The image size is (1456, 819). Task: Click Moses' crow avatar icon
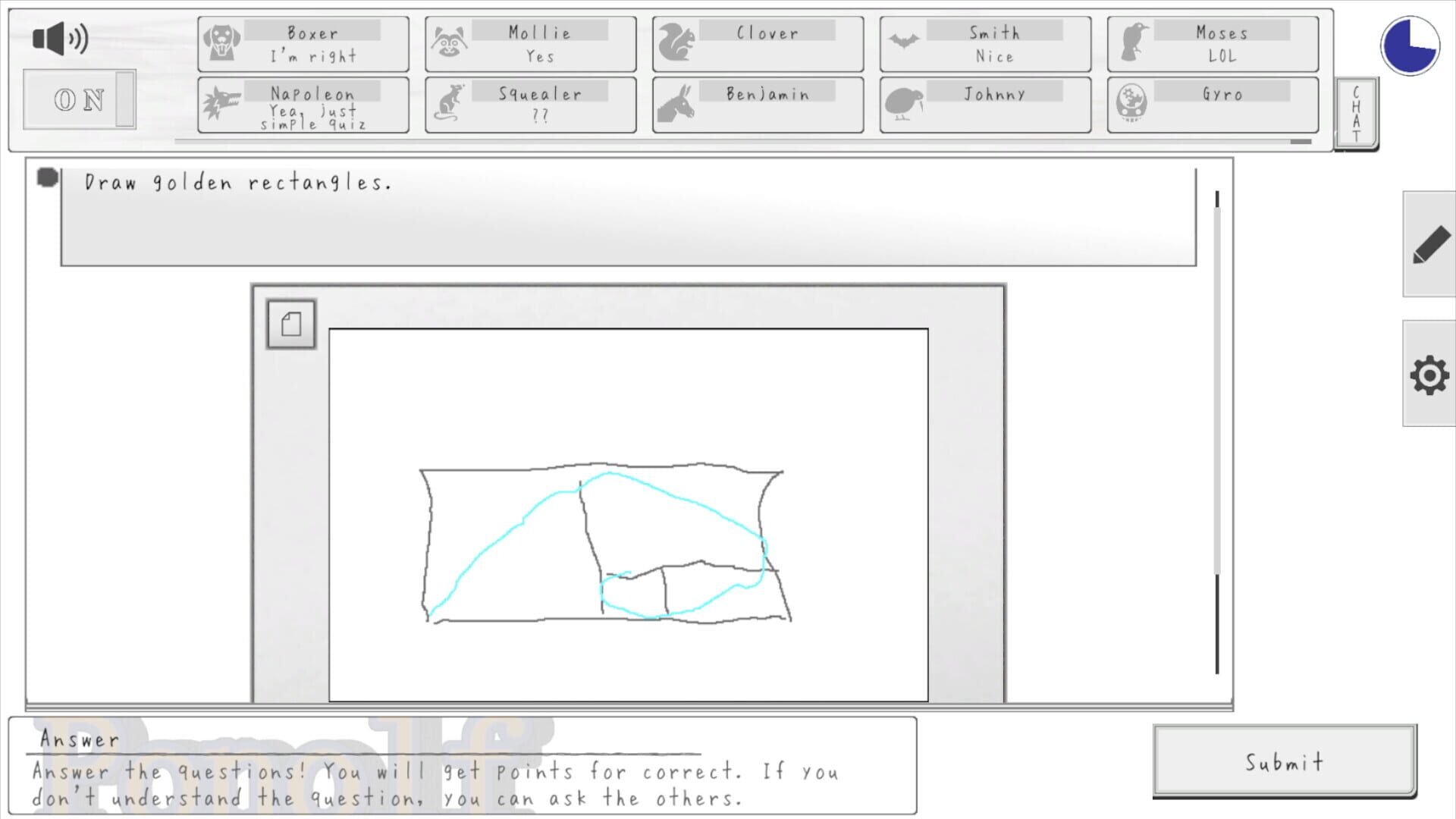[x=1134, y=42]
